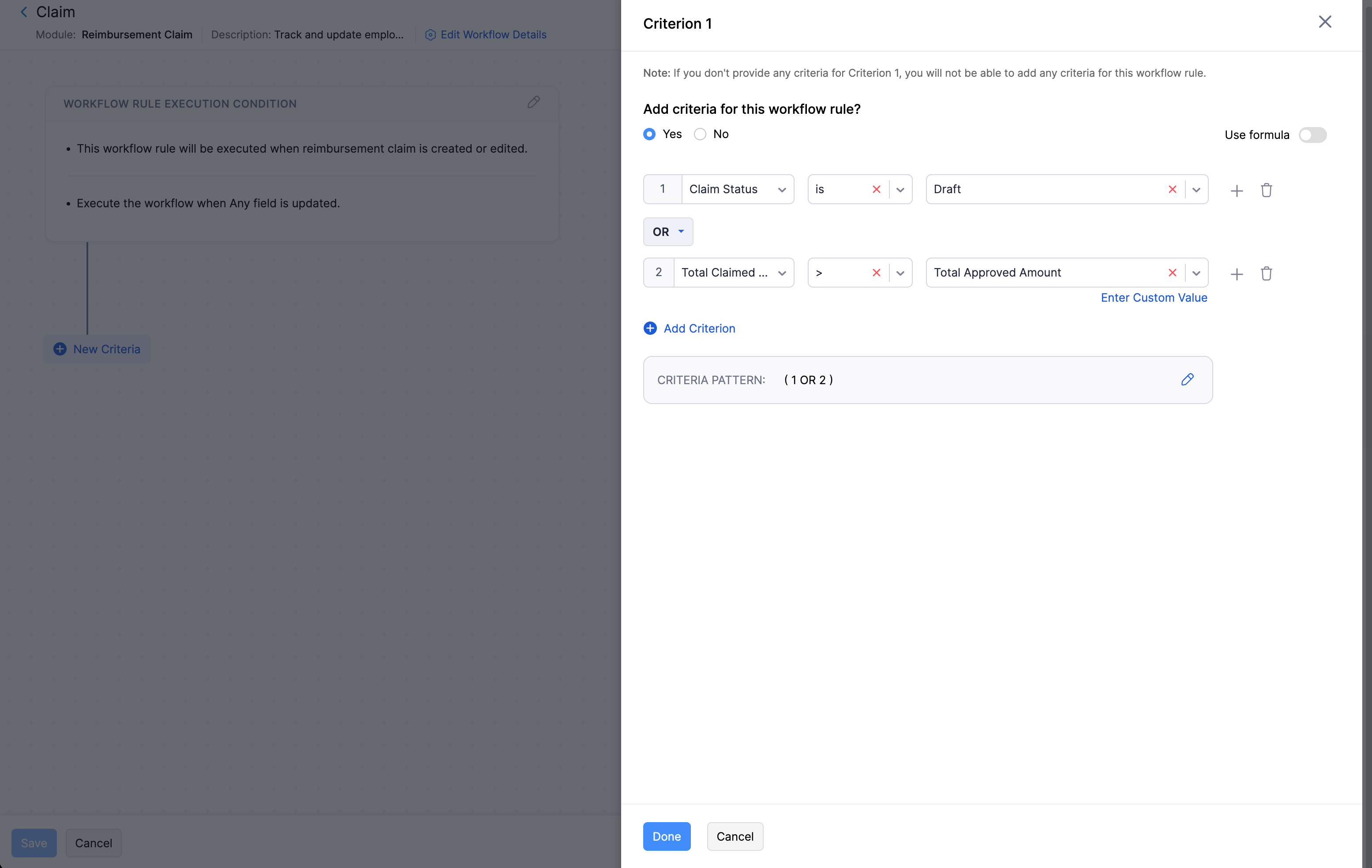The image size is (1372, 868).
Task: Click the Done button
Action: tap(667, 836)
